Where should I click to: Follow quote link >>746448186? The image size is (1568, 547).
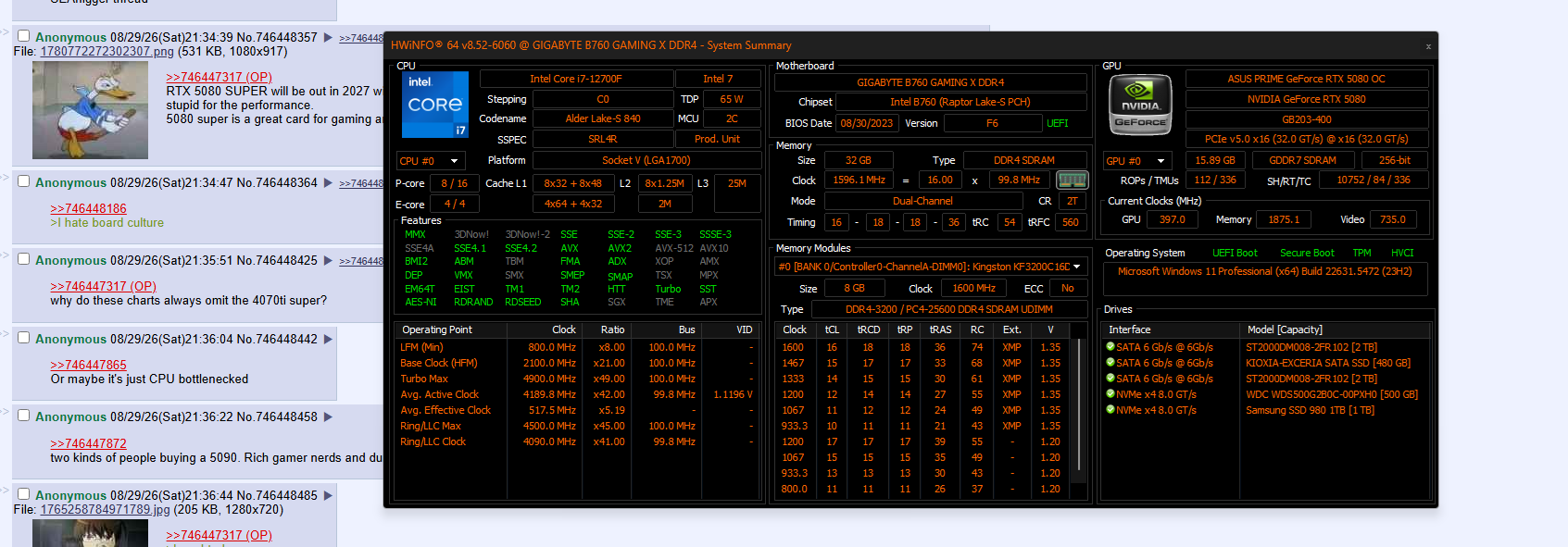(88, 209)
